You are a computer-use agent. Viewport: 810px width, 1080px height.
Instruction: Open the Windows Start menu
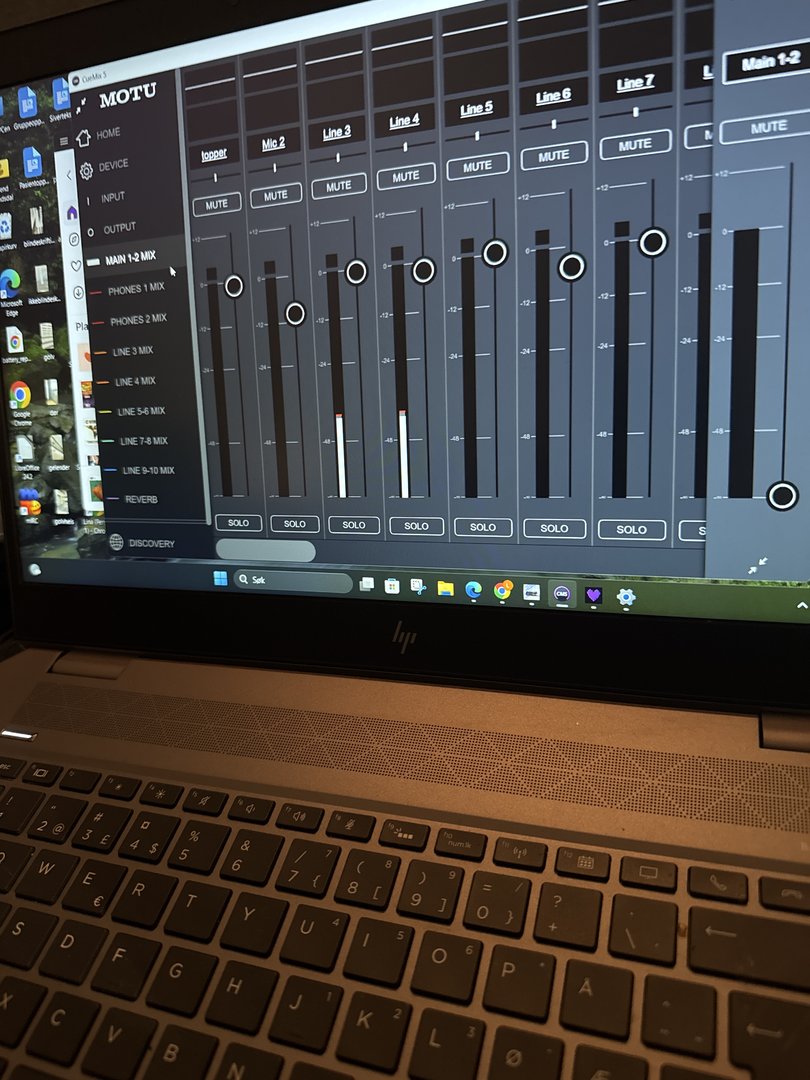[x=220, y=578]
